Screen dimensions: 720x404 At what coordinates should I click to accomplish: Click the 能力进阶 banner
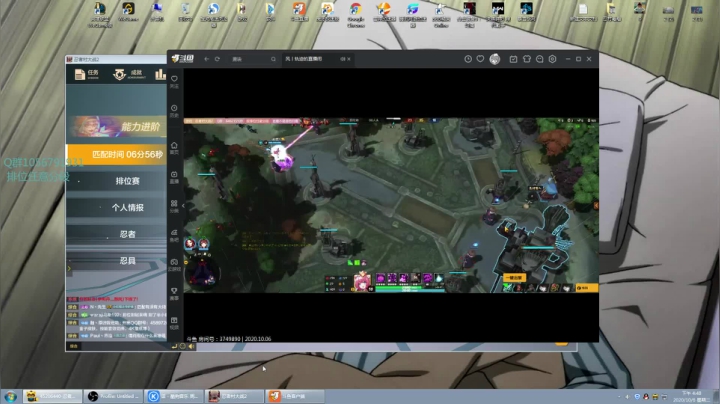(117, 127)
